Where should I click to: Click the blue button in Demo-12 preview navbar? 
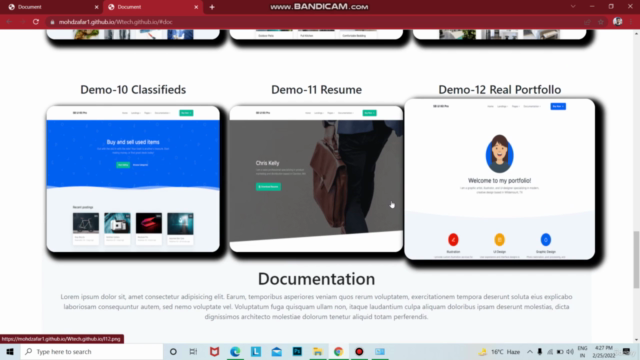[558, 106]
